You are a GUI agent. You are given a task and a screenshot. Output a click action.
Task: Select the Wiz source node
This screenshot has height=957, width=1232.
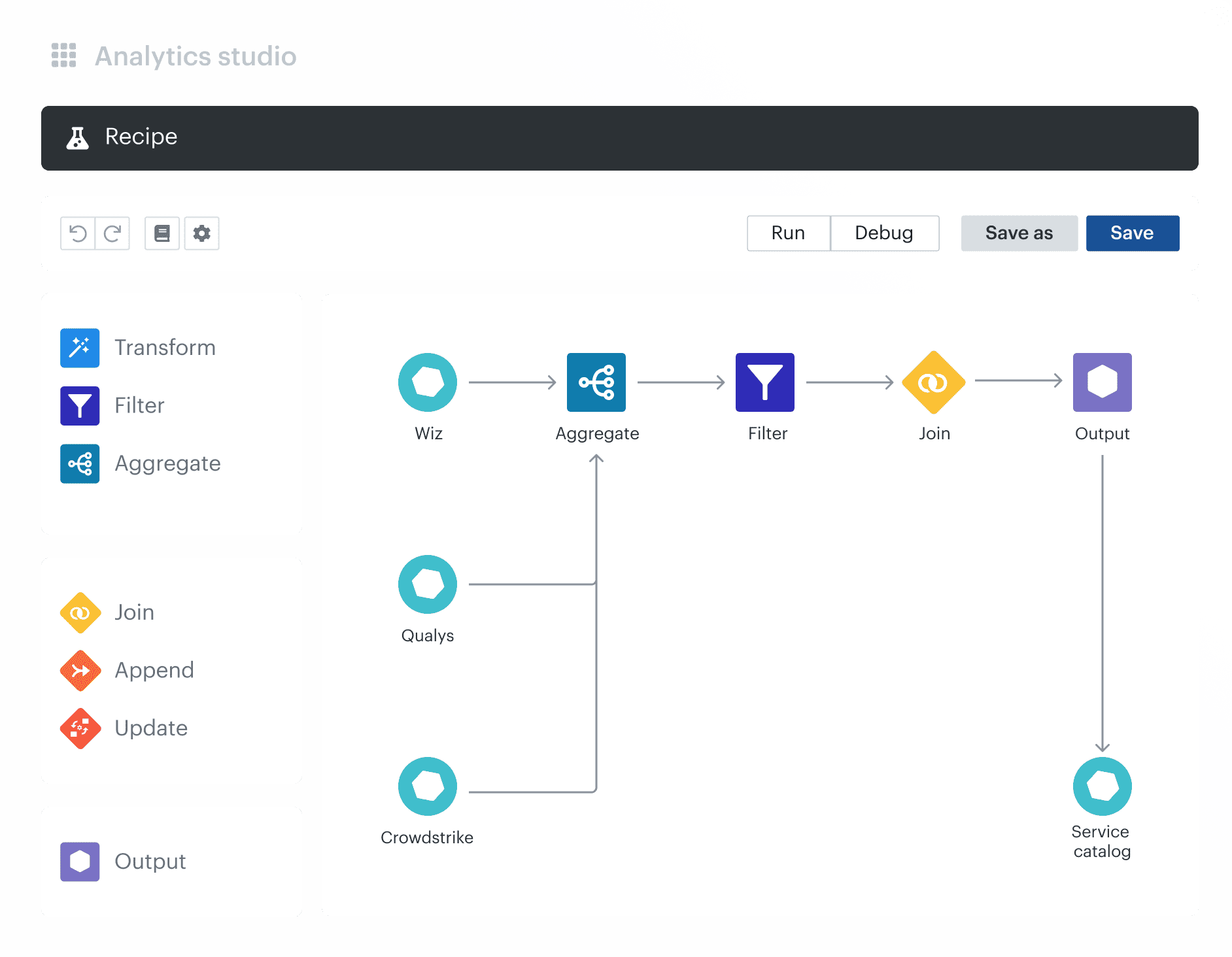click(x=428, y=382)
